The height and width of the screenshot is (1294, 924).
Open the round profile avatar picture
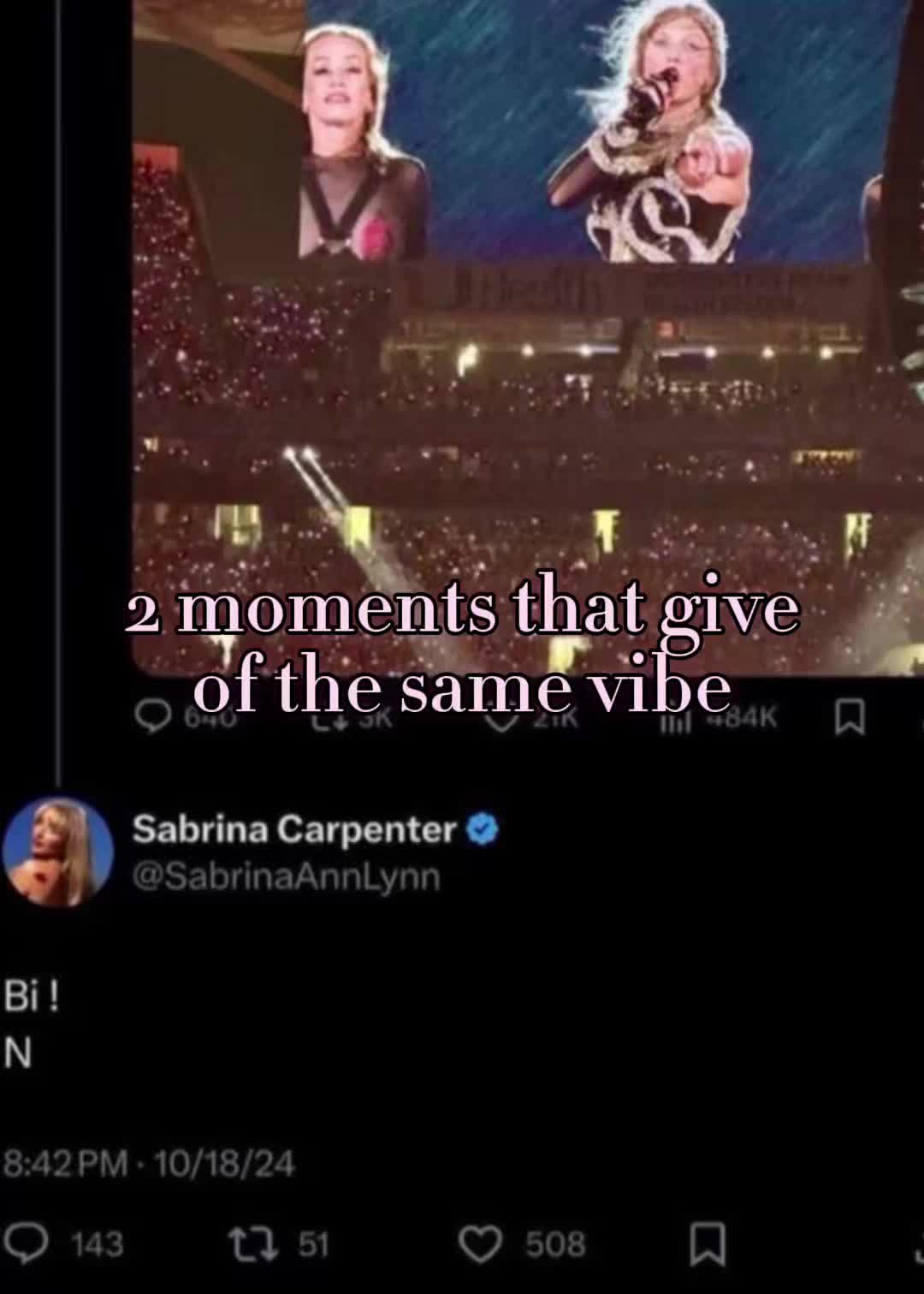(x=58, y=852)
